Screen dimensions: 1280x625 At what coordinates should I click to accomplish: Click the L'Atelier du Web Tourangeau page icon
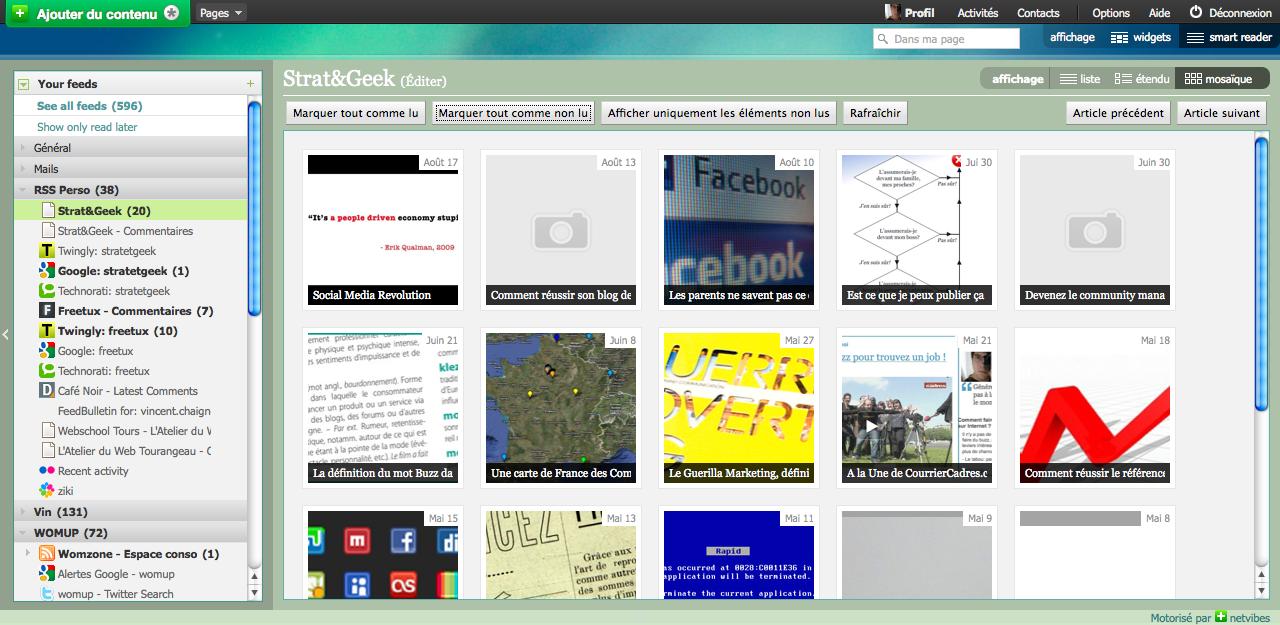(48, 451)
